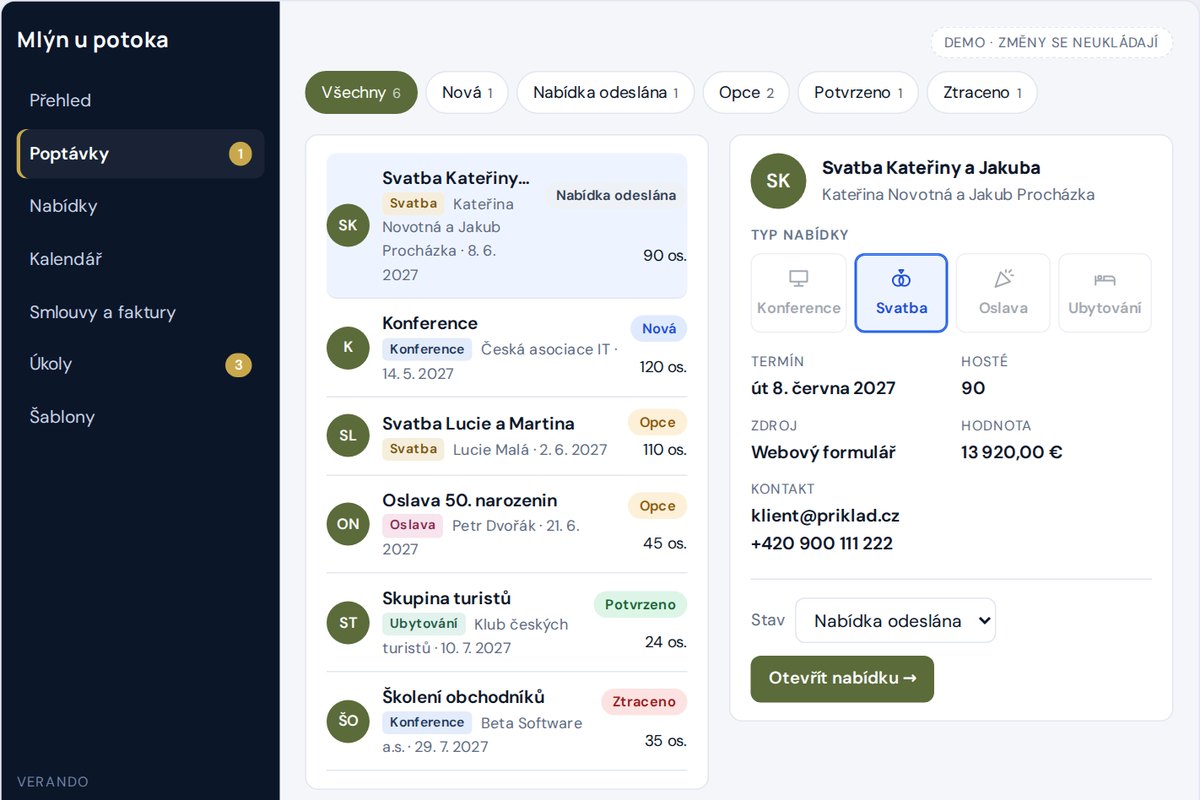Click the Ztraceno badge on Školení obchodníků

click(644, 702)
